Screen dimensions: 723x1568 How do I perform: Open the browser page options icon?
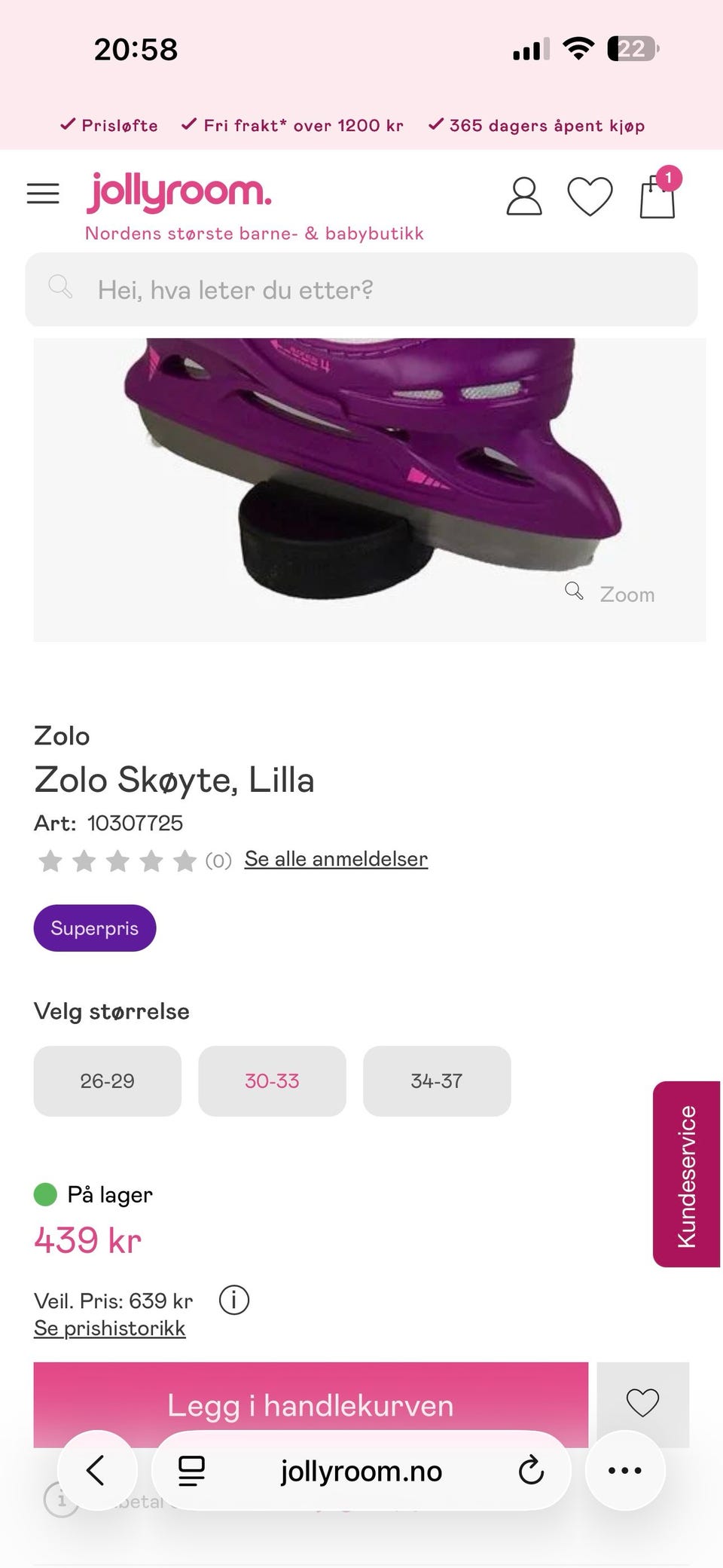tap(191, 1470)
